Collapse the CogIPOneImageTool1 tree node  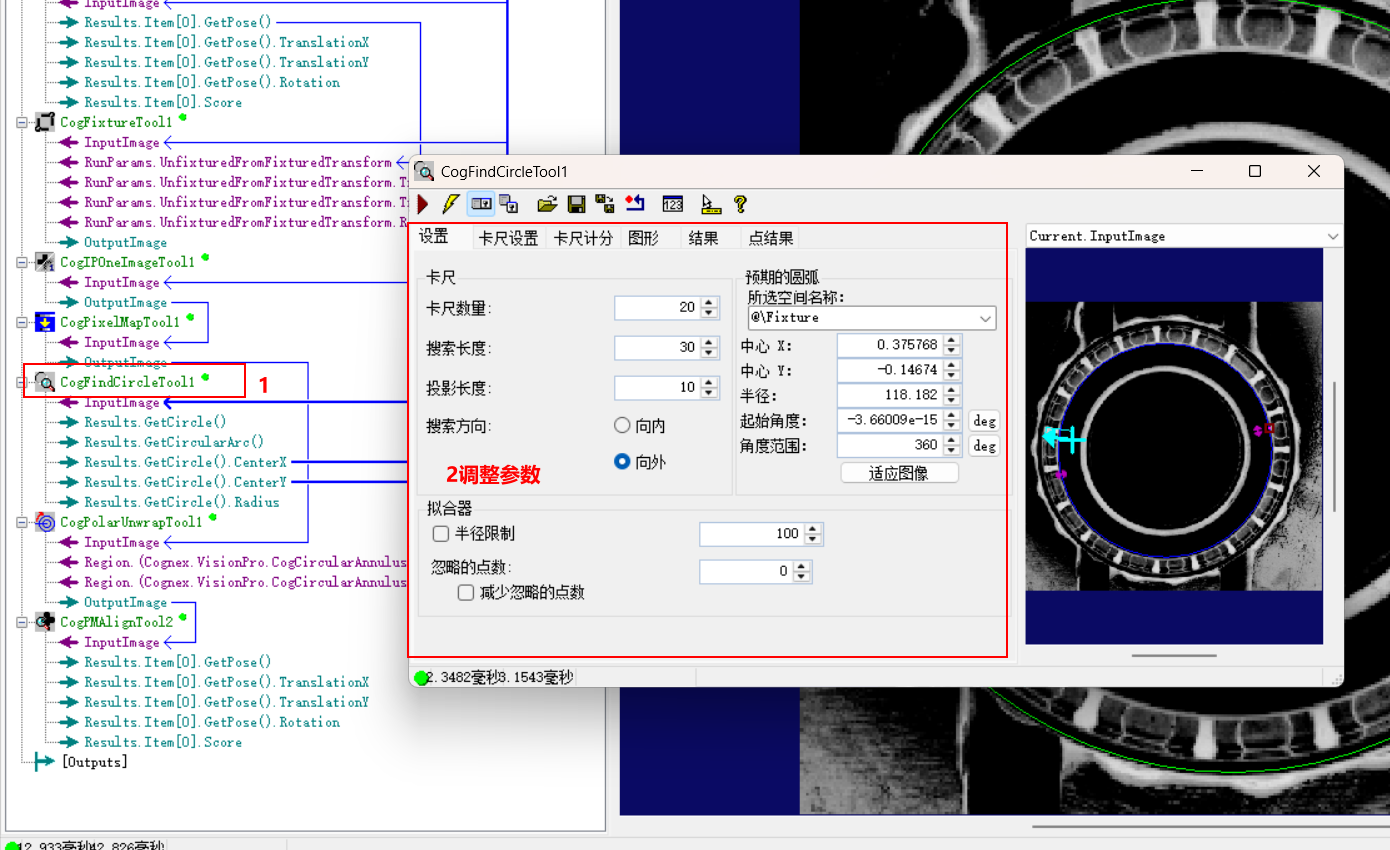(22, 262)
